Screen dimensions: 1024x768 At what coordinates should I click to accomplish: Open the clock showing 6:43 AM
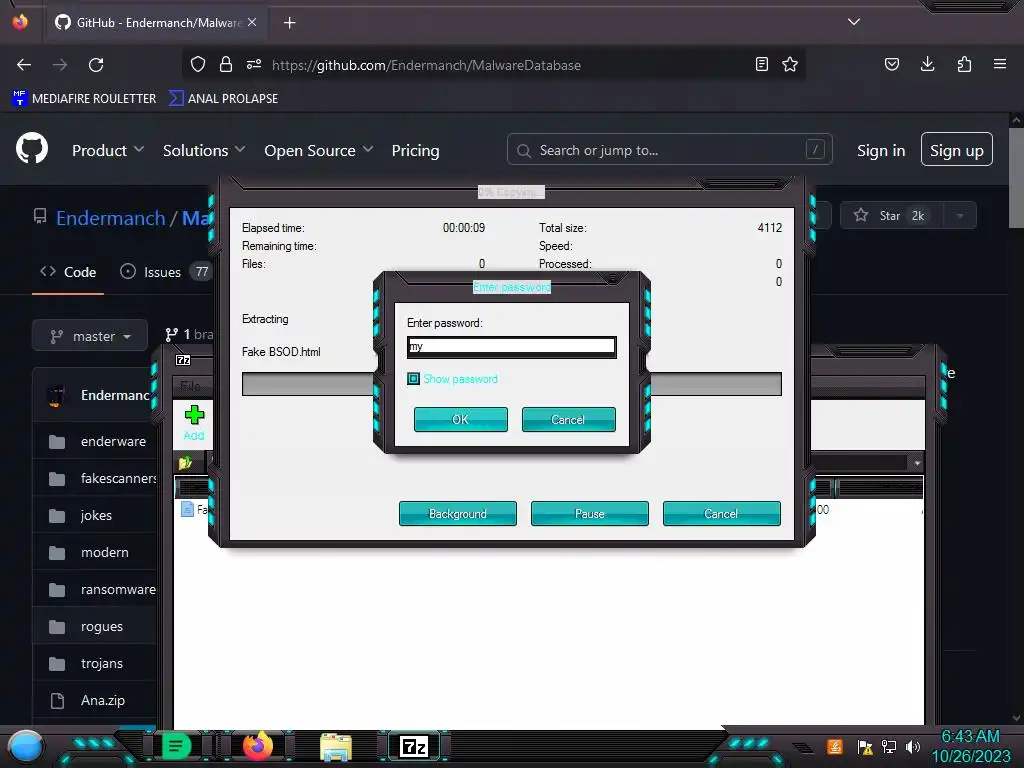click(970, 746)
